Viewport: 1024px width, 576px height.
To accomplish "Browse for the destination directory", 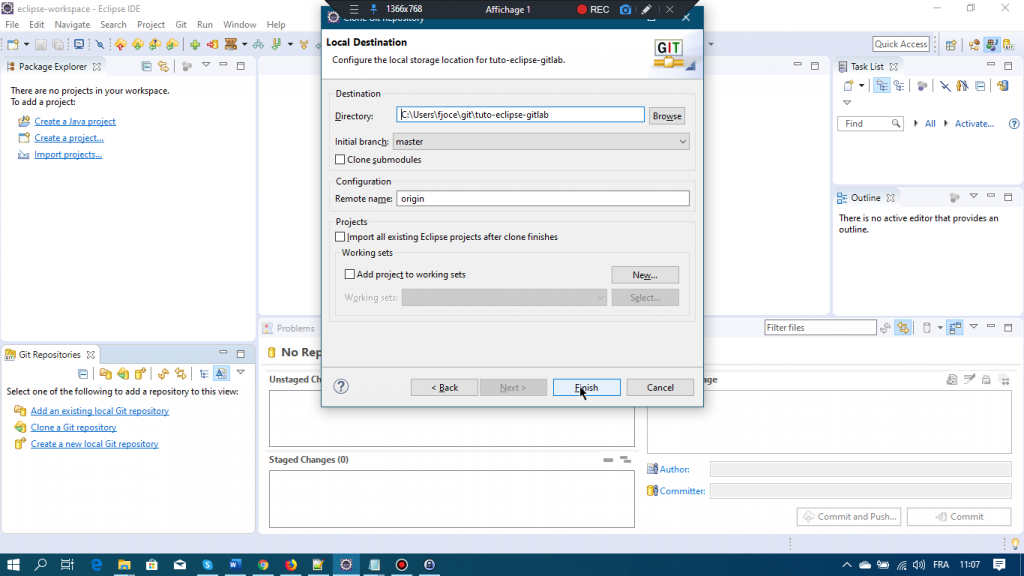I will [x=667, y=116].
